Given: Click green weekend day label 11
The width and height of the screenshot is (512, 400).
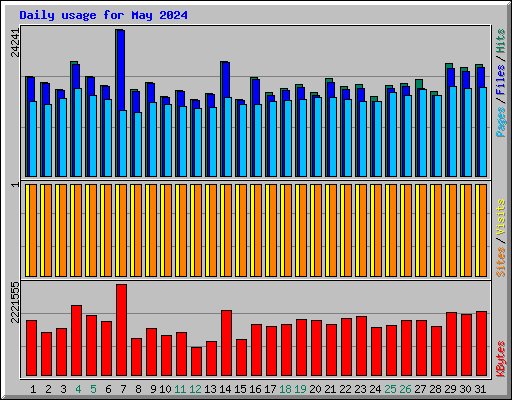Looking at the screenshot, I should [180, 389].
